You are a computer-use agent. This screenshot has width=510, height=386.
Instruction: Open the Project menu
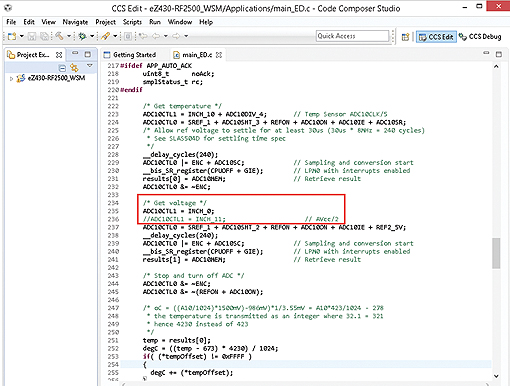105,22
